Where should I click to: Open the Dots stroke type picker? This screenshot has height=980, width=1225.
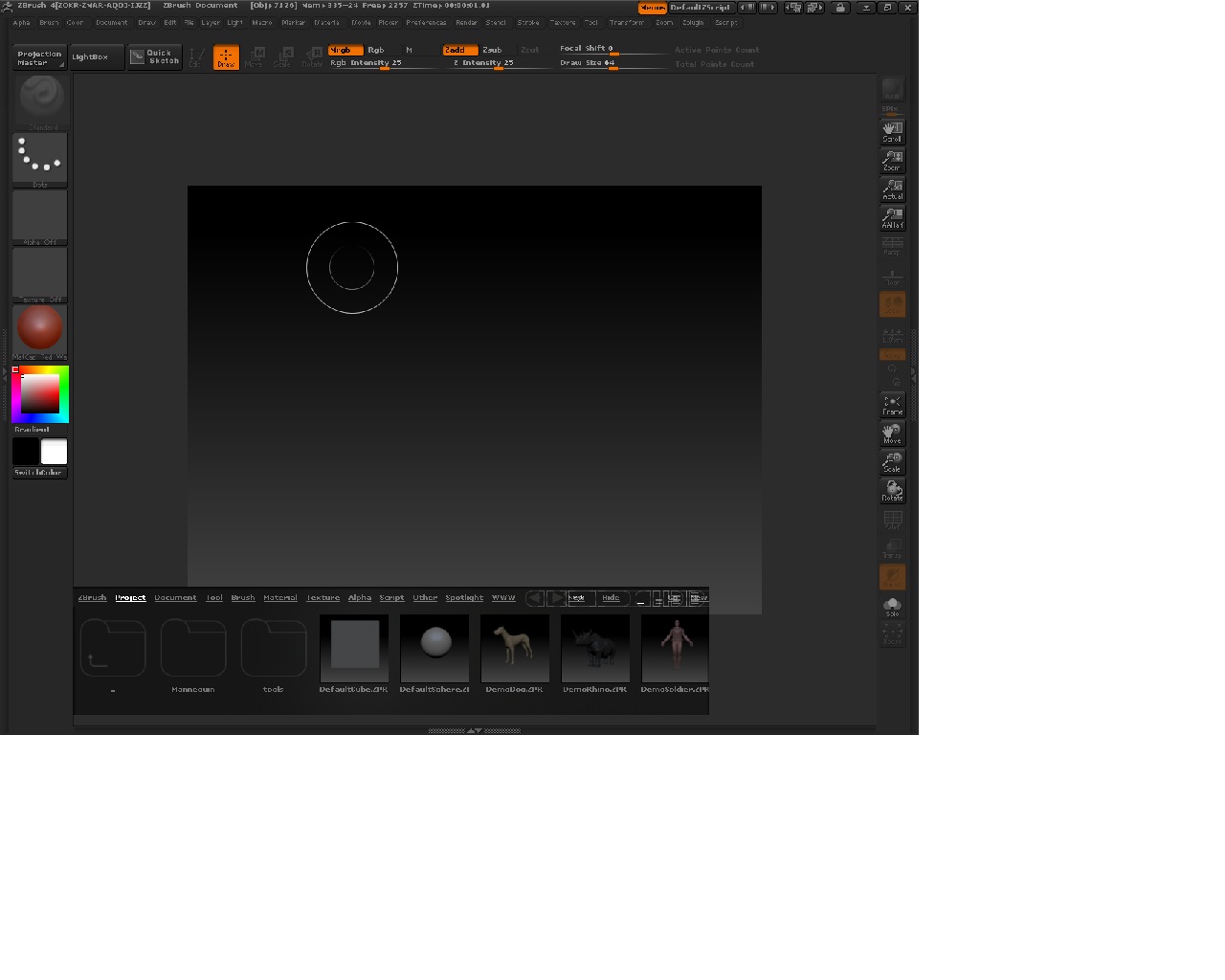[40, 160]
